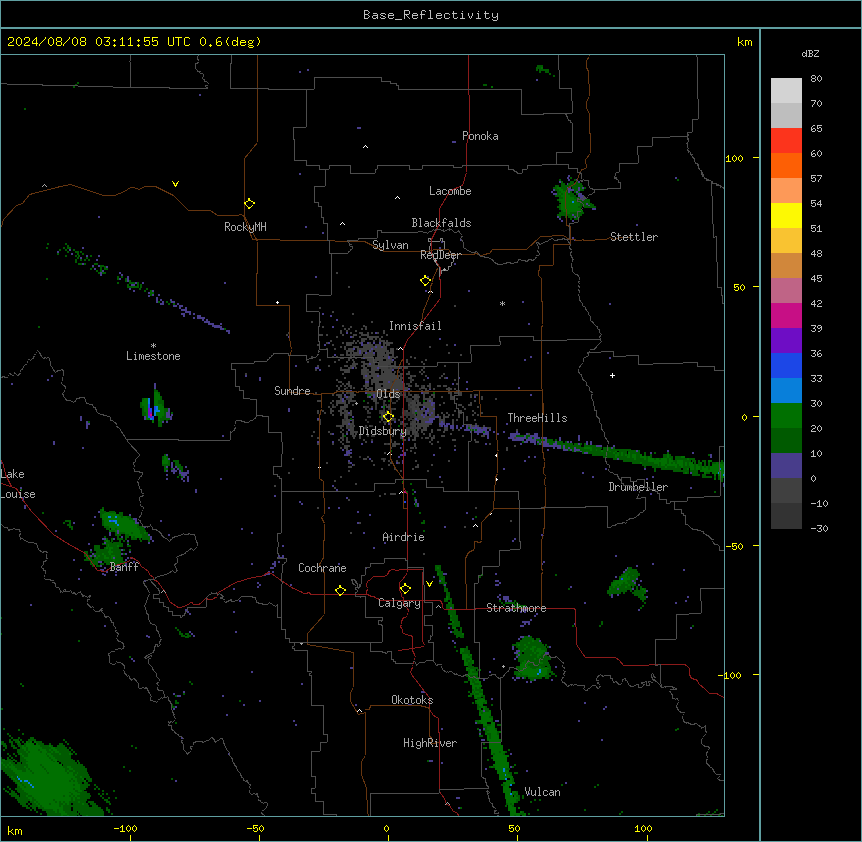Click the red 65 dBZ legend swatch
Viewport: 862px width, 842px height.
tap(786, 141)
